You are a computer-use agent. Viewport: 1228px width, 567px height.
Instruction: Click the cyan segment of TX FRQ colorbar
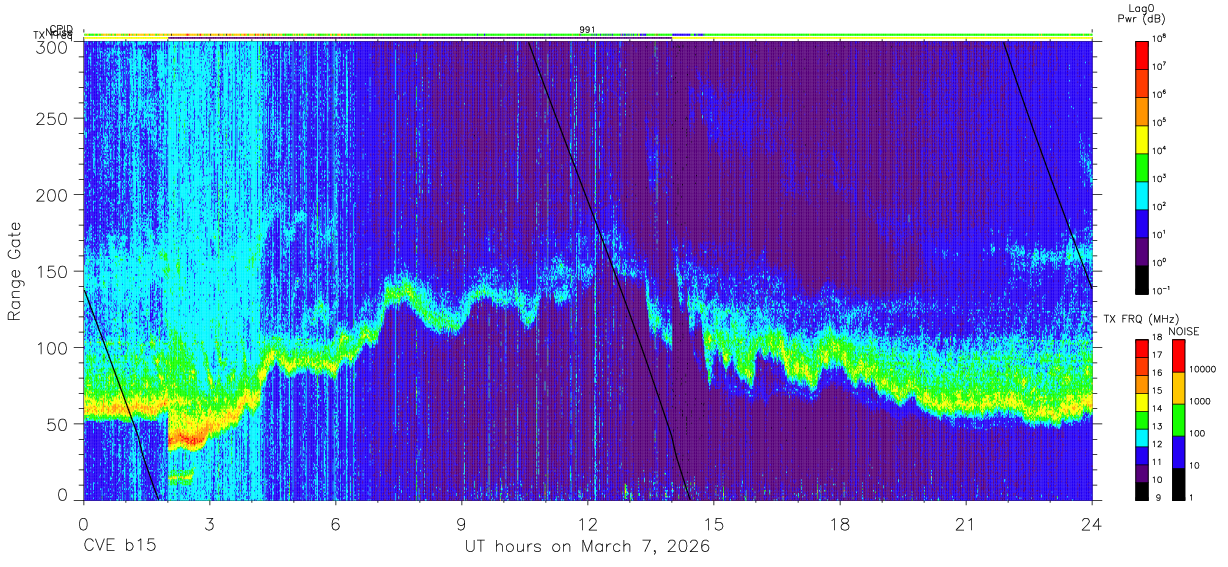(1142, 437)
